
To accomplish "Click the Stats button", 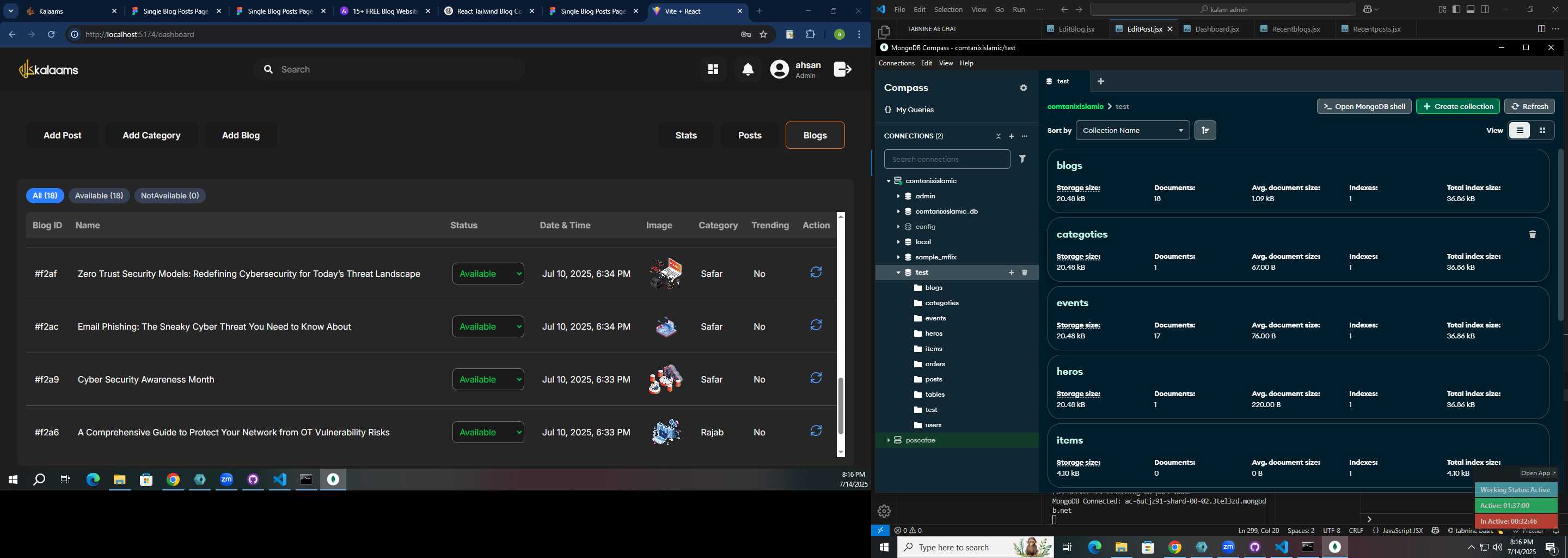I will (686, 135).
